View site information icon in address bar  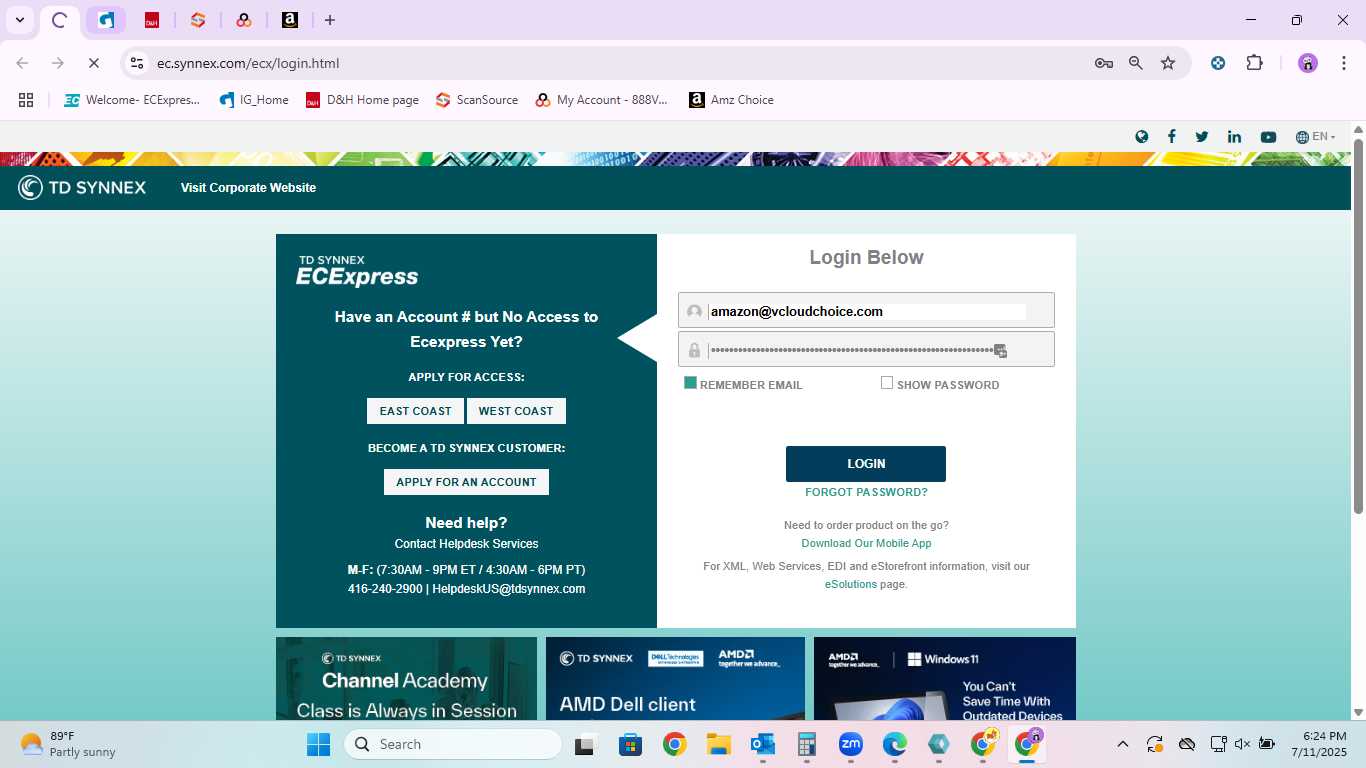(x=138, y=63)
